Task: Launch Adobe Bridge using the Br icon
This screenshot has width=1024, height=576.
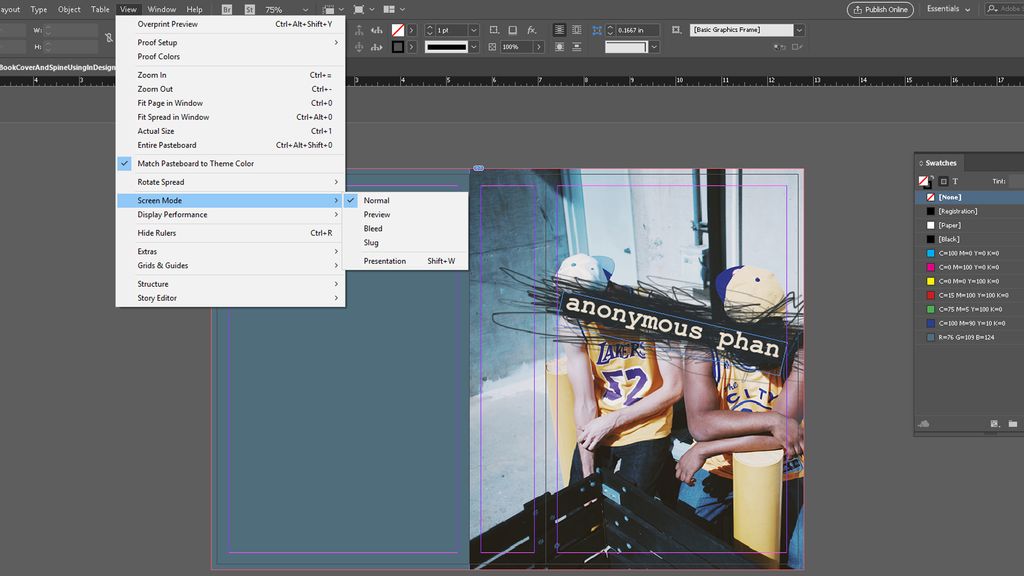Action: tap(228, 9)
